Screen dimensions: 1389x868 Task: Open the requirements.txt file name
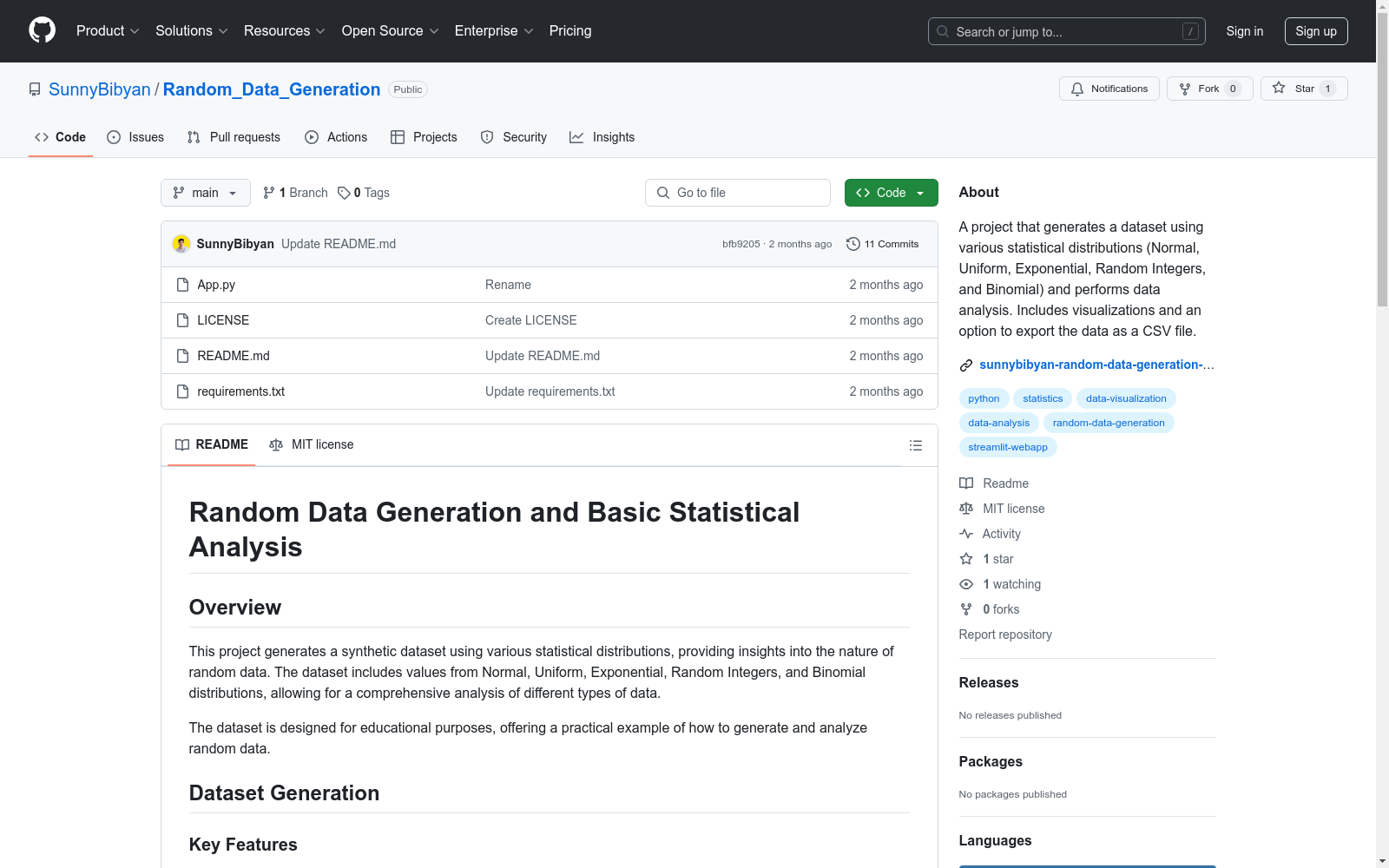[x=241, y=391]
